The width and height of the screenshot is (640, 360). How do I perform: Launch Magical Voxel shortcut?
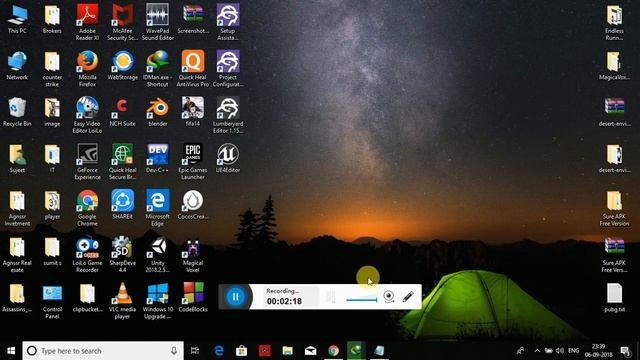tap(193, 255)
